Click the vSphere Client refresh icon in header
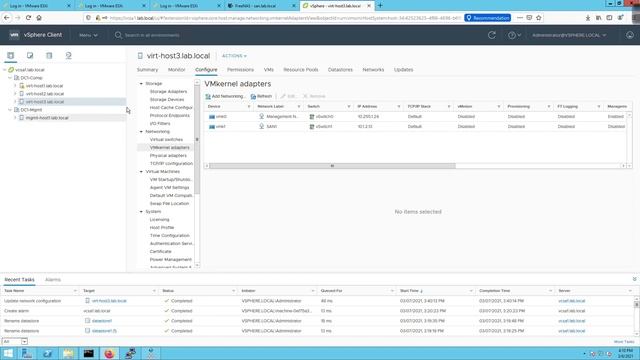 492,35
